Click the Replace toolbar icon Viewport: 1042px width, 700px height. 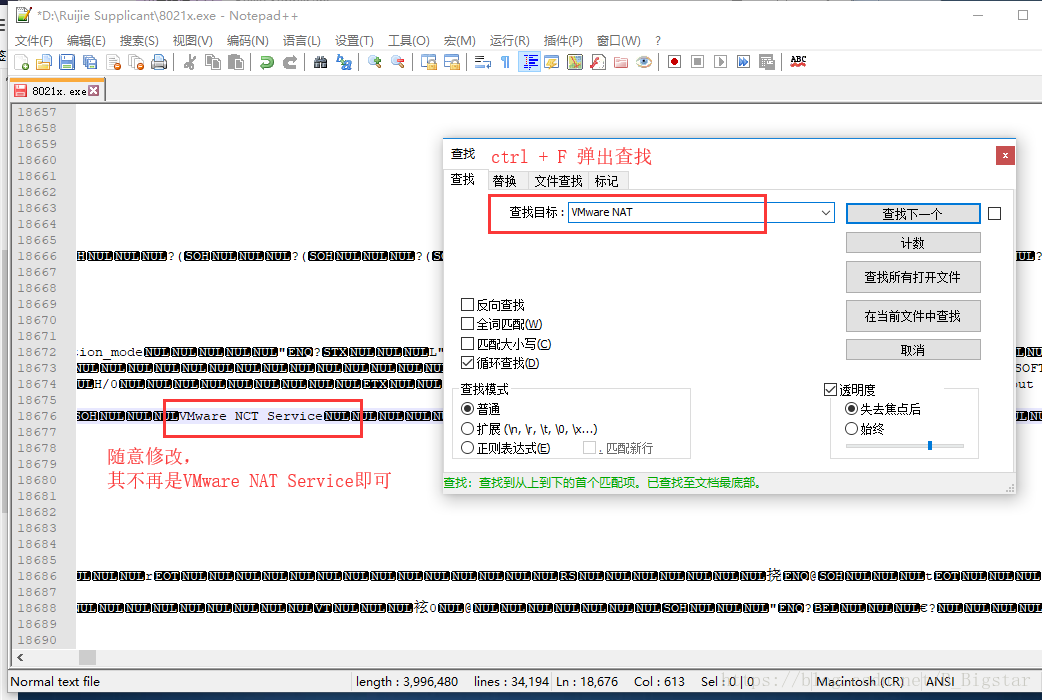(344, 62)
